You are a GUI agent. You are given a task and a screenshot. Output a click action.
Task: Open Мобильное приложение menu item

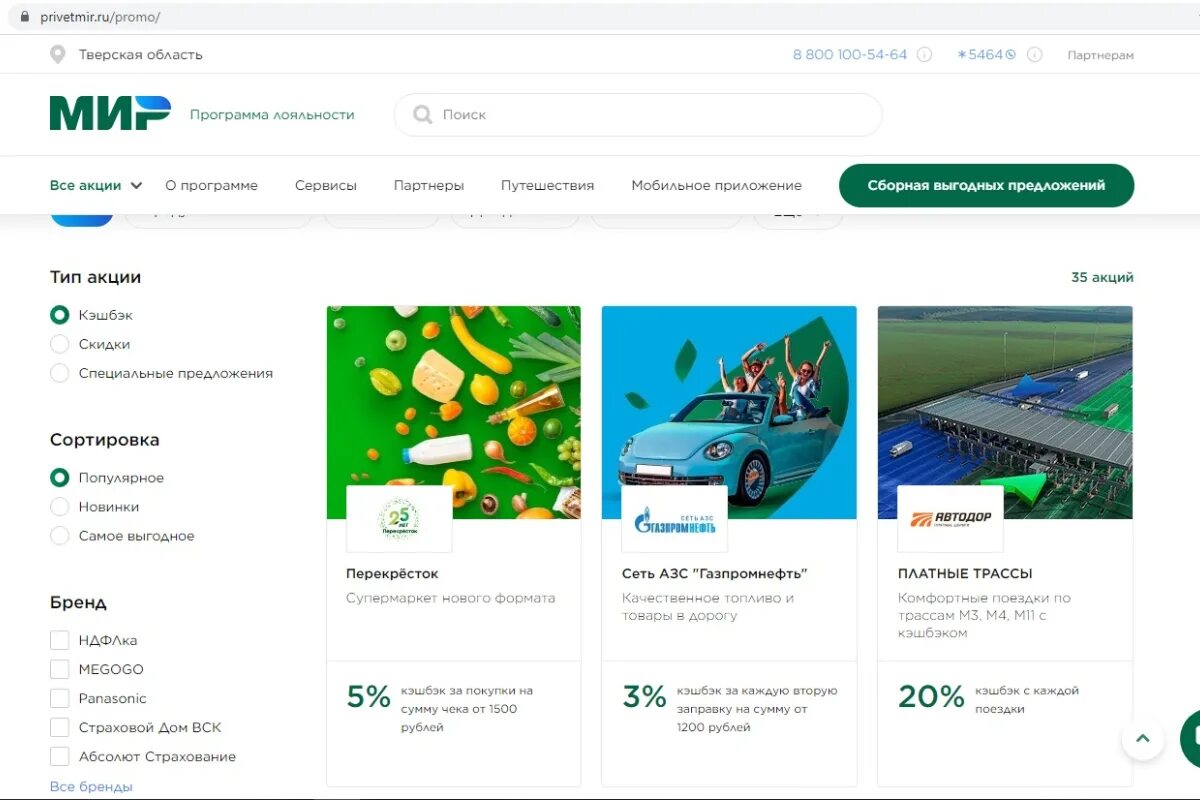coord(716,185)
